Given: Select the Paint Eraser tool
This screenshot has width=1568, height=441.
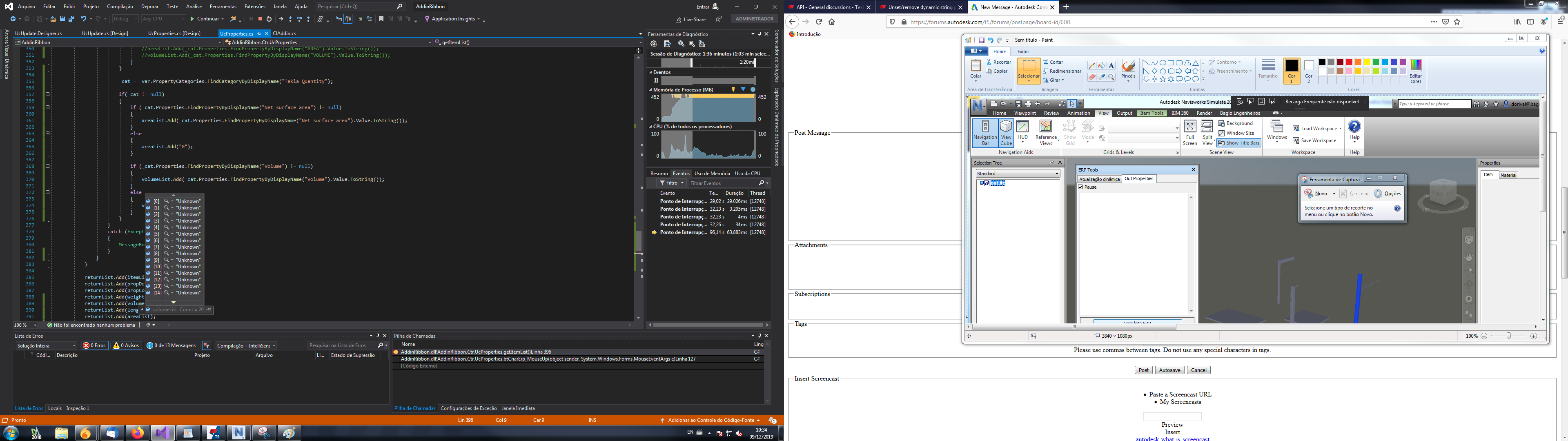Looking at the screenshot, I should (x=1092, y=77).
